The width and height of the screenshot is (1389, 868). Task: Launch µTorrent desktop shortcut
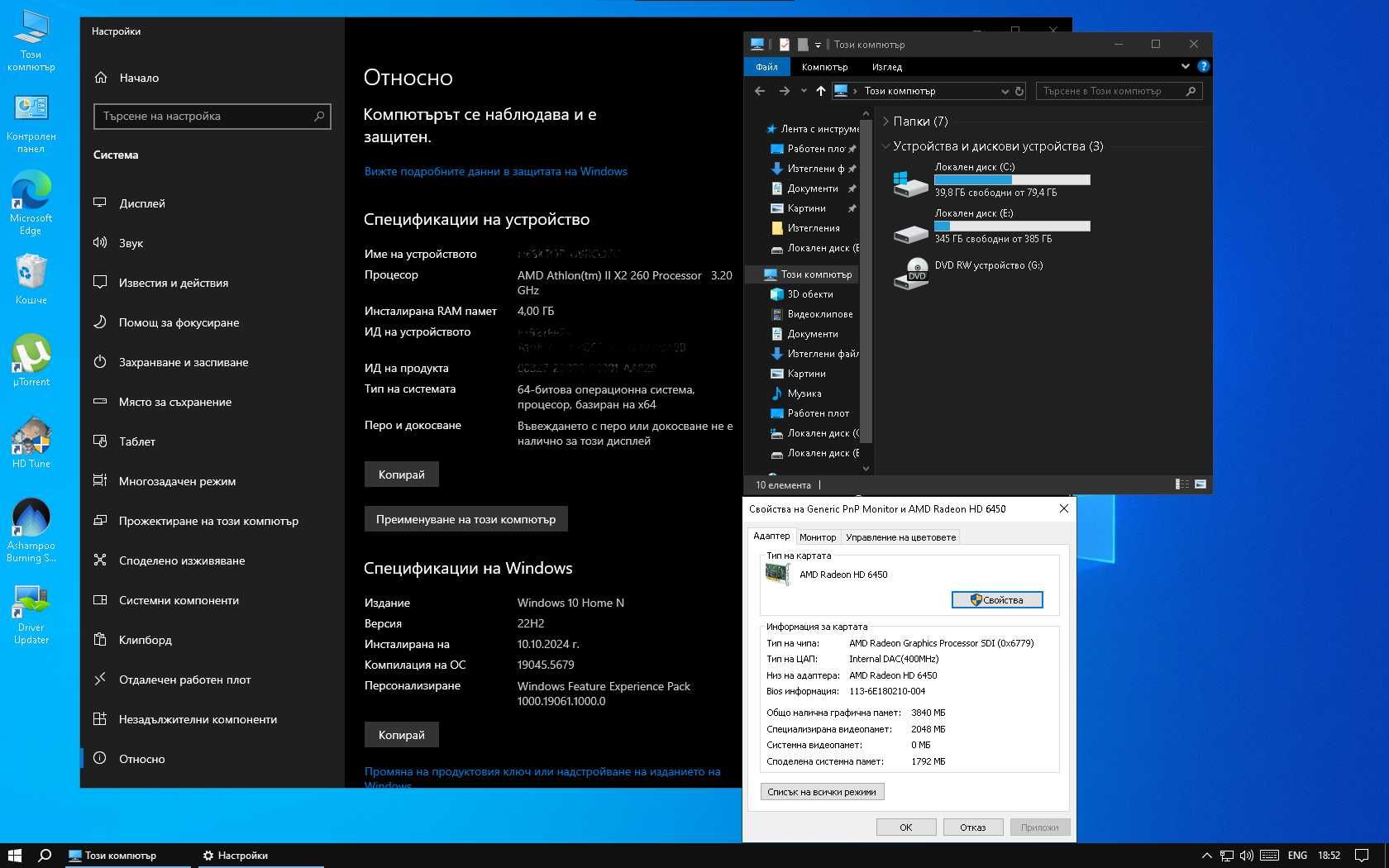click(31, 360)
